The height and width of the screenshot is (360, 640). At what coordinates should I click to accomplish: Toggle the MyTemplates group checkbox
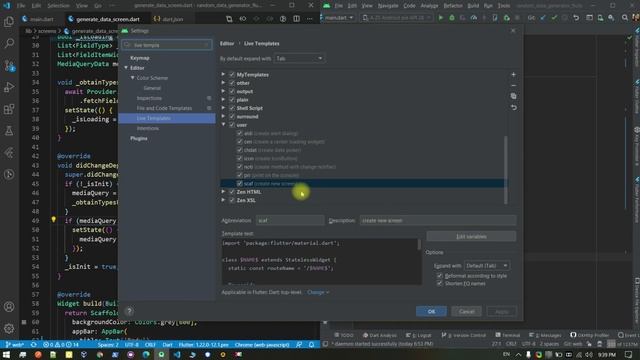tap(232, 75)
